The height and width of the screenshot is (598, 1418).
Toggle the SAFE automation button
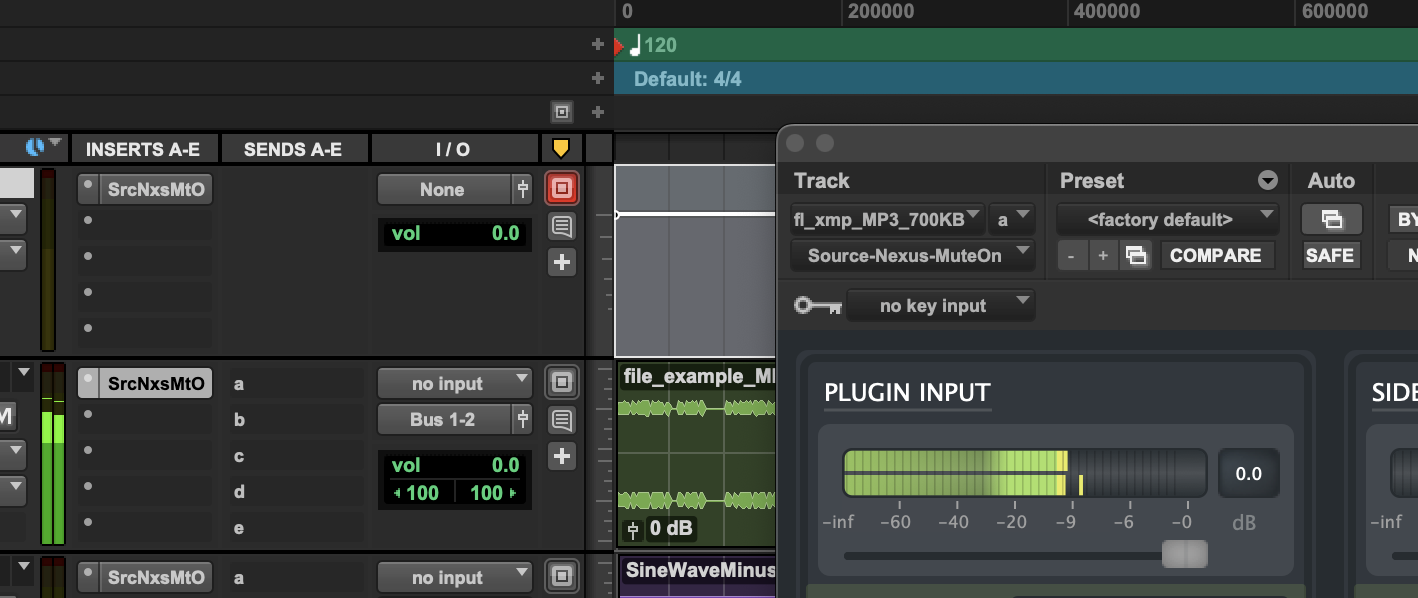(x=1330, y=256)
